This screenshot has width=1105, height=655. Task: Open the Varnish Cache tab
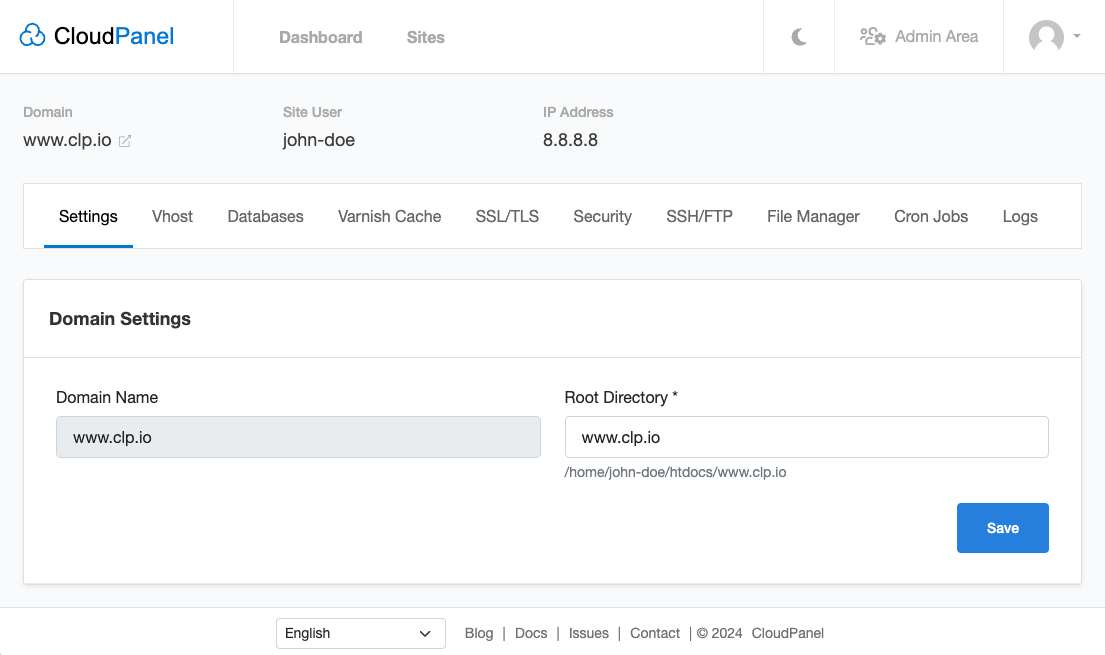click(389, 216)
